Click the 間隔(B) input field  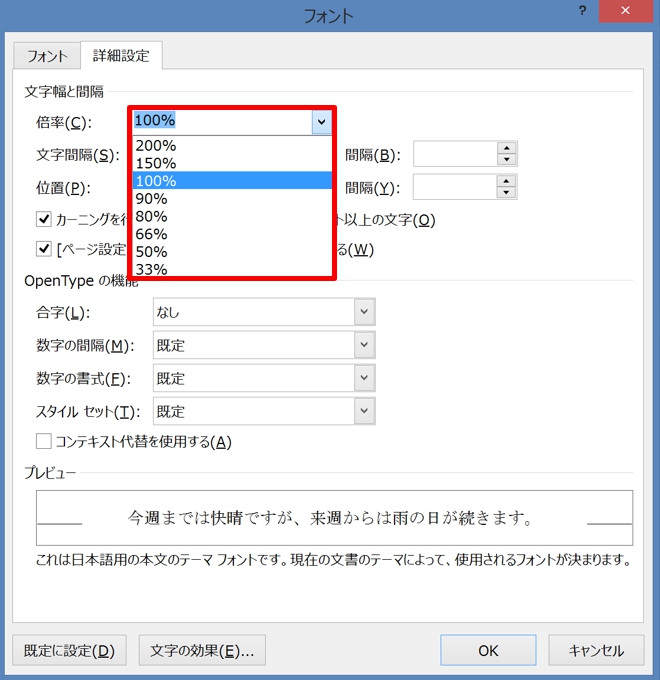click(455, 154)
